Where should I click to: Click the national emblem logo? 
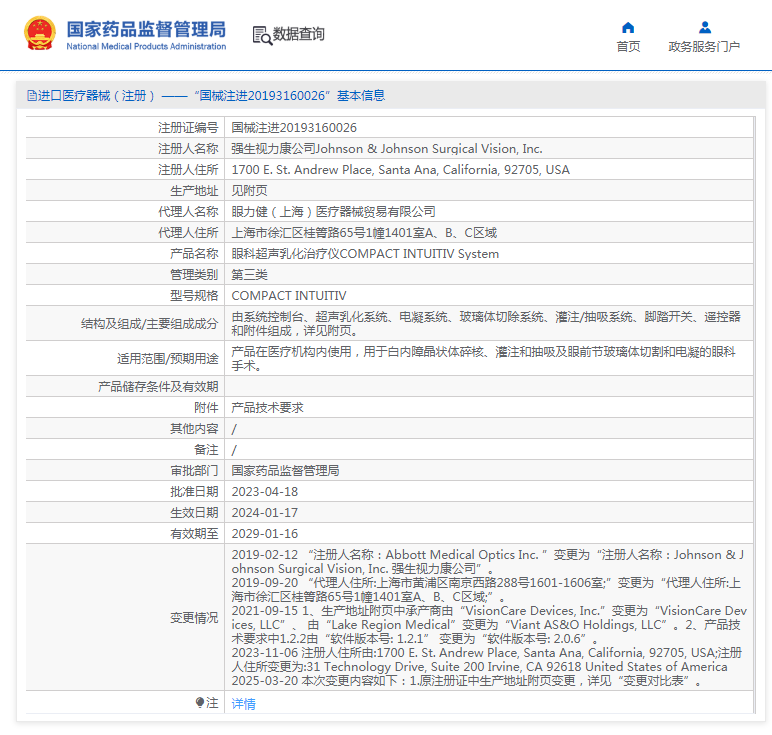(x=40, y=33)
